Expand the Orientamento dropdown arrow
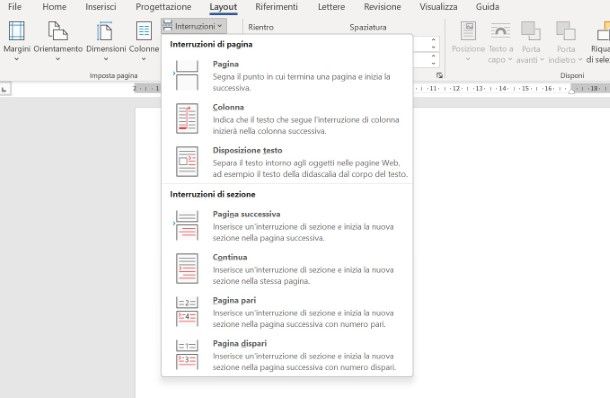Image resolution: width=610 pixels, height=398 pixels. coord(58,59)
